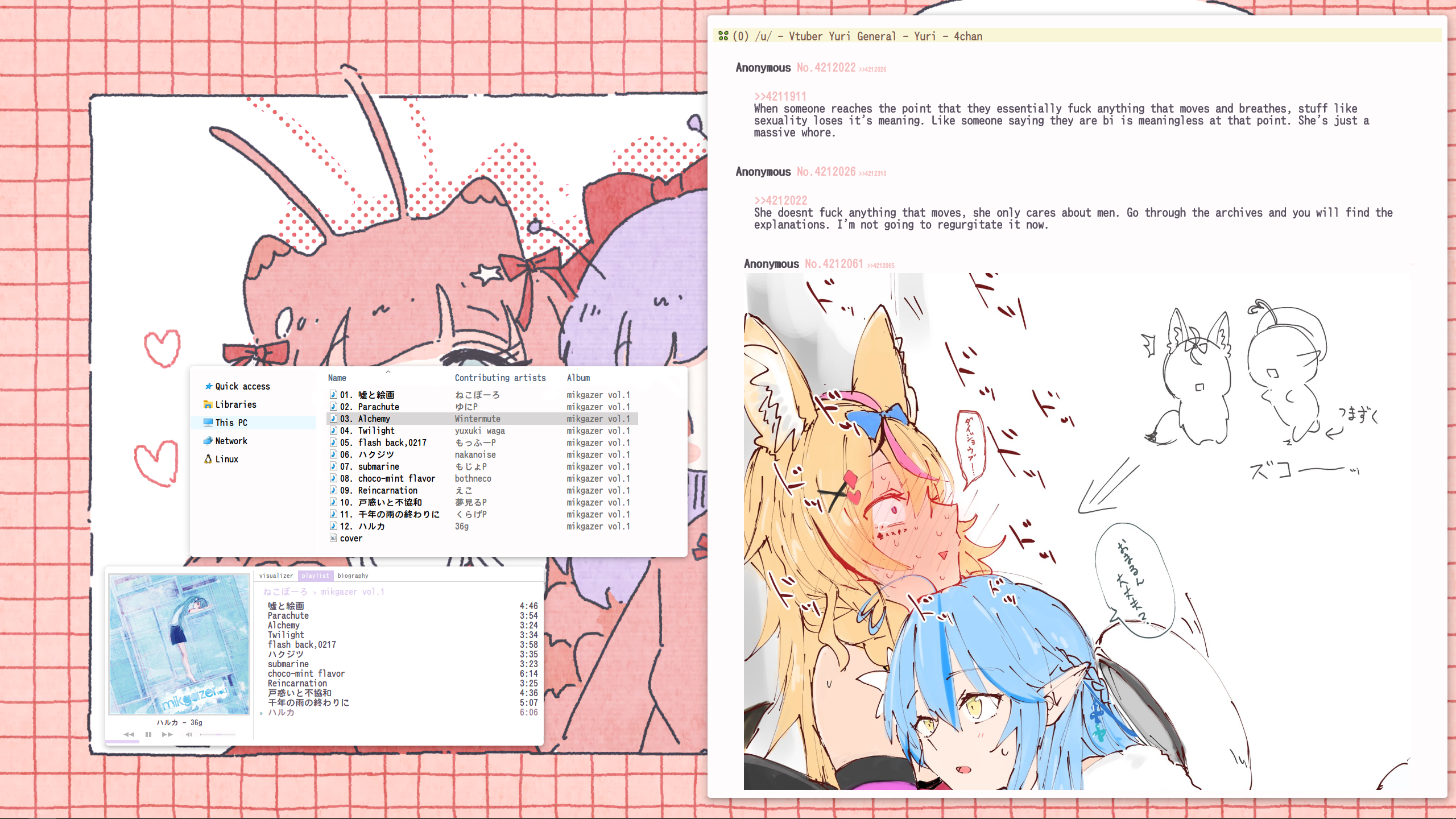Open post number No.4212026 link

coord(826,172)
